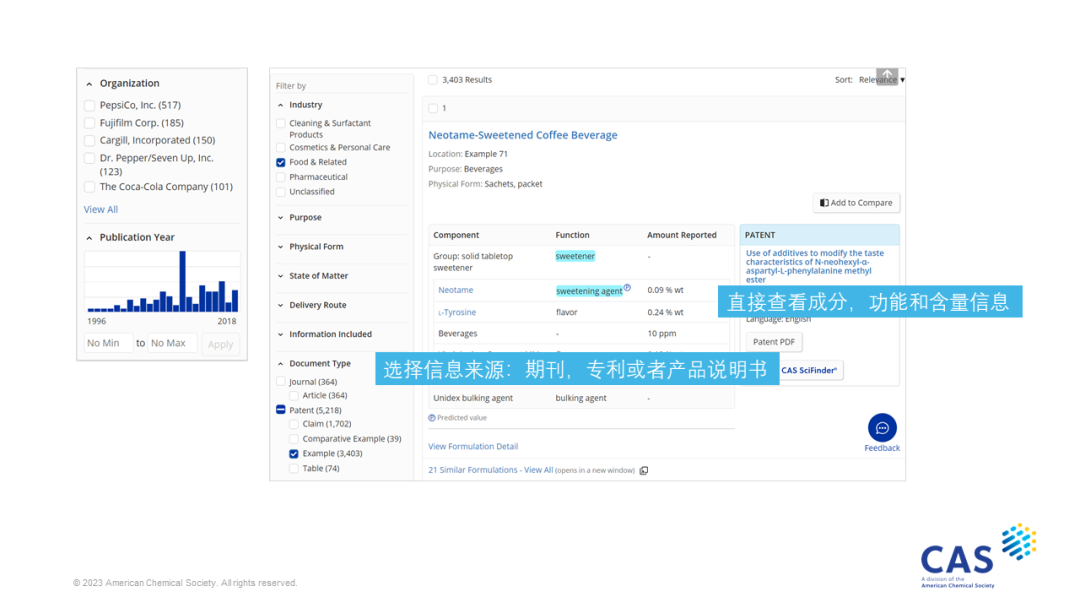Click the Component column header
The image size is (1080, 608).
pos(456,235)
